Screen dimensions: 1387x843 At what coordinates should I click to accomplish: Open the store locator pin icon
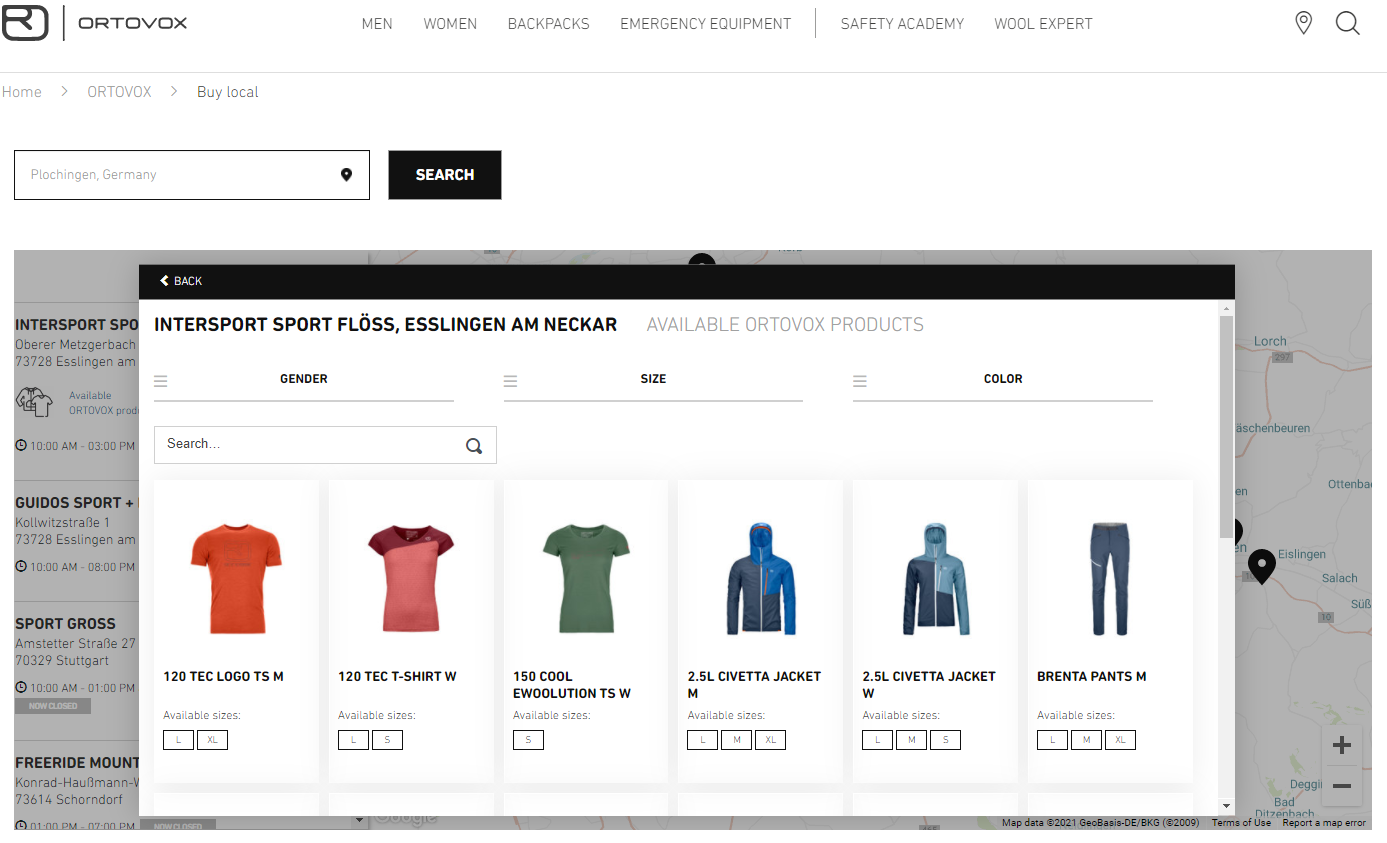click(x=1303, y=23)
